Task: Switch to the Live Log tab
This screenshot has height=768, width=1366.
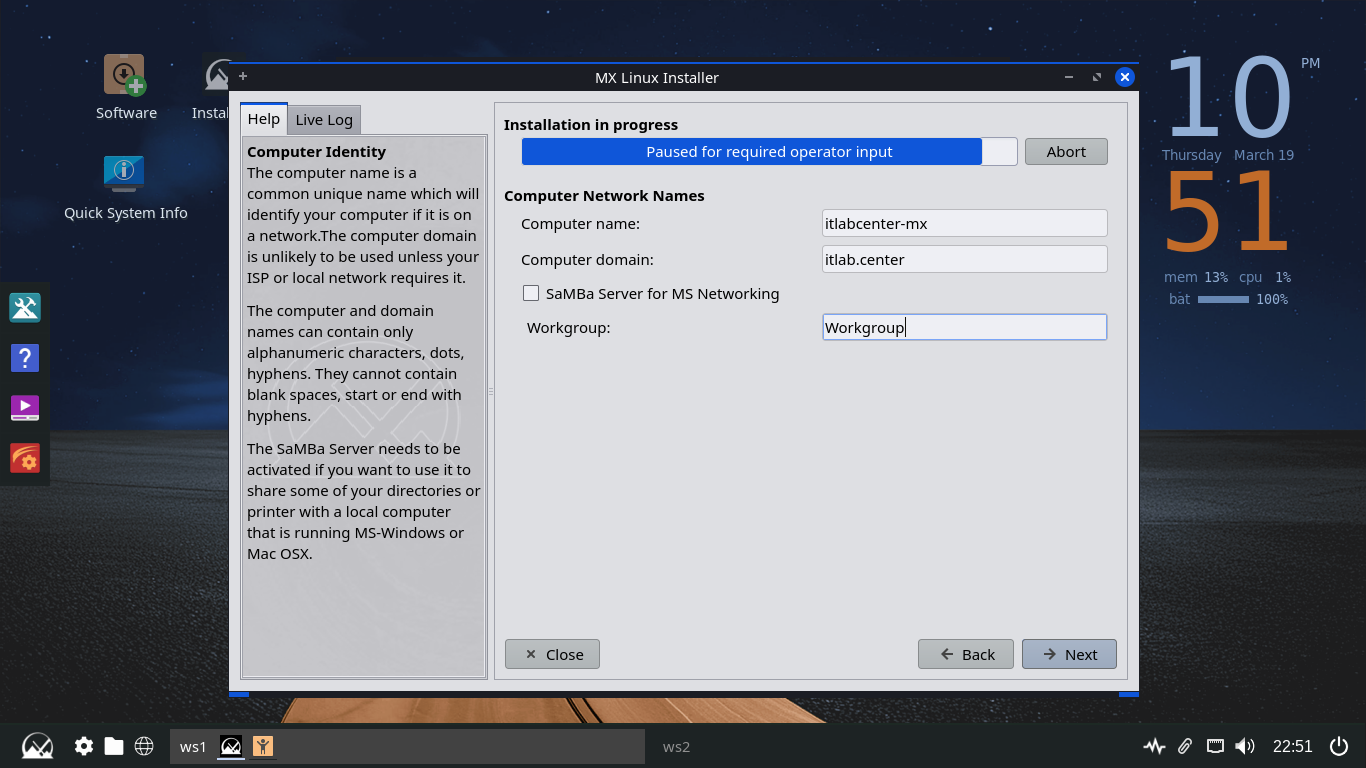Action: 324,120
